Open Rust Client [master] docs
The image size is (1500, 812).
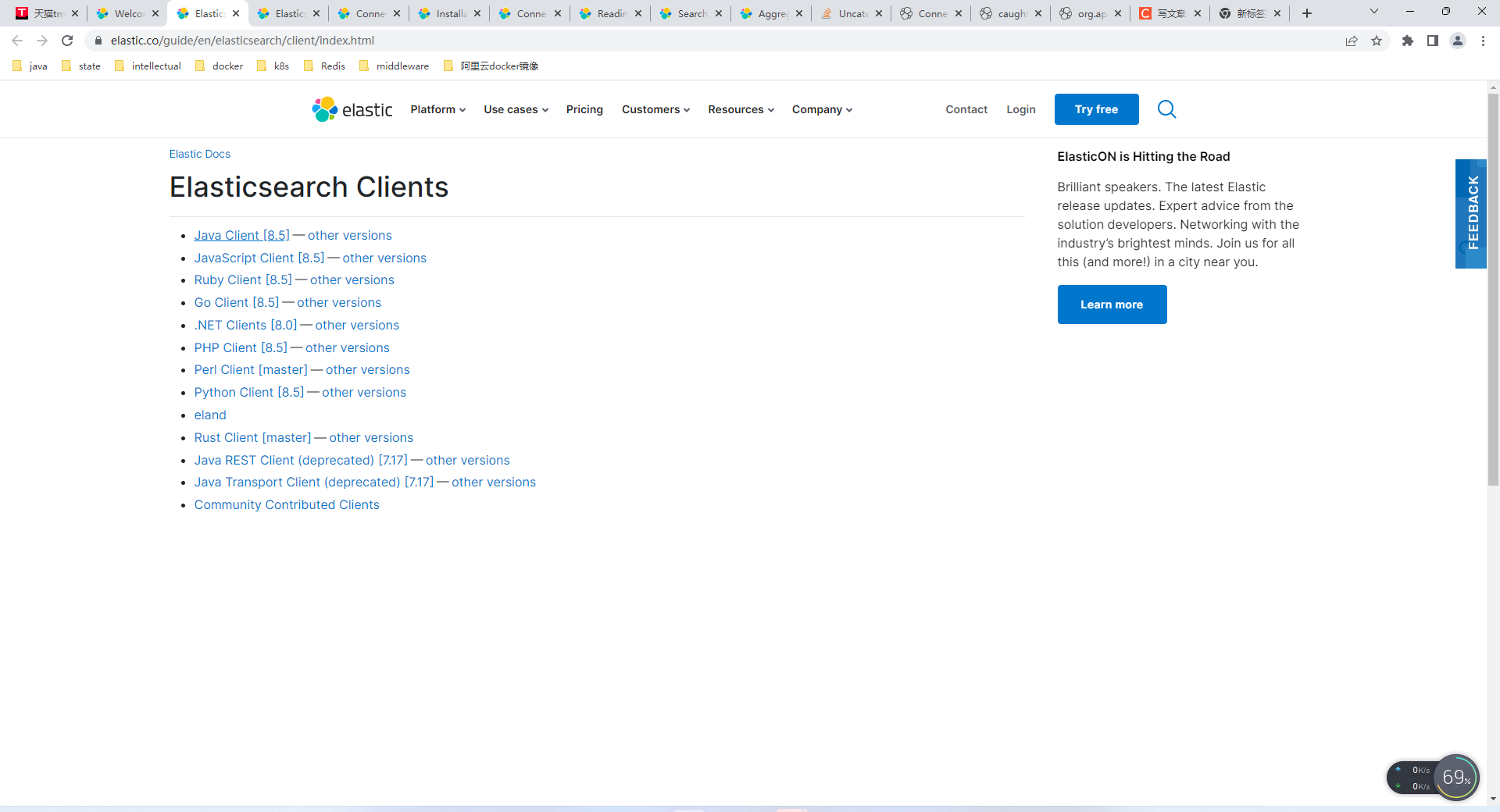[252, 437]
